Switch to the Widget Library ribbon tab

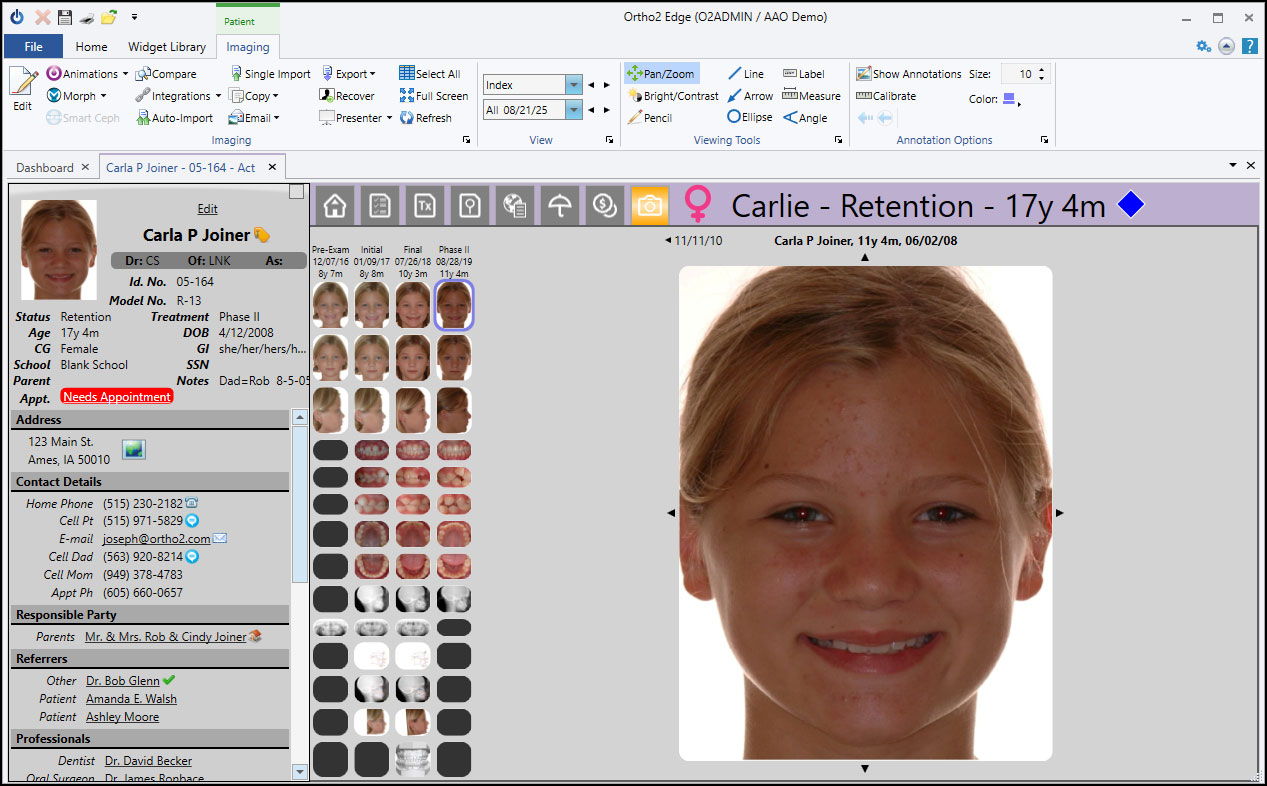167,47
